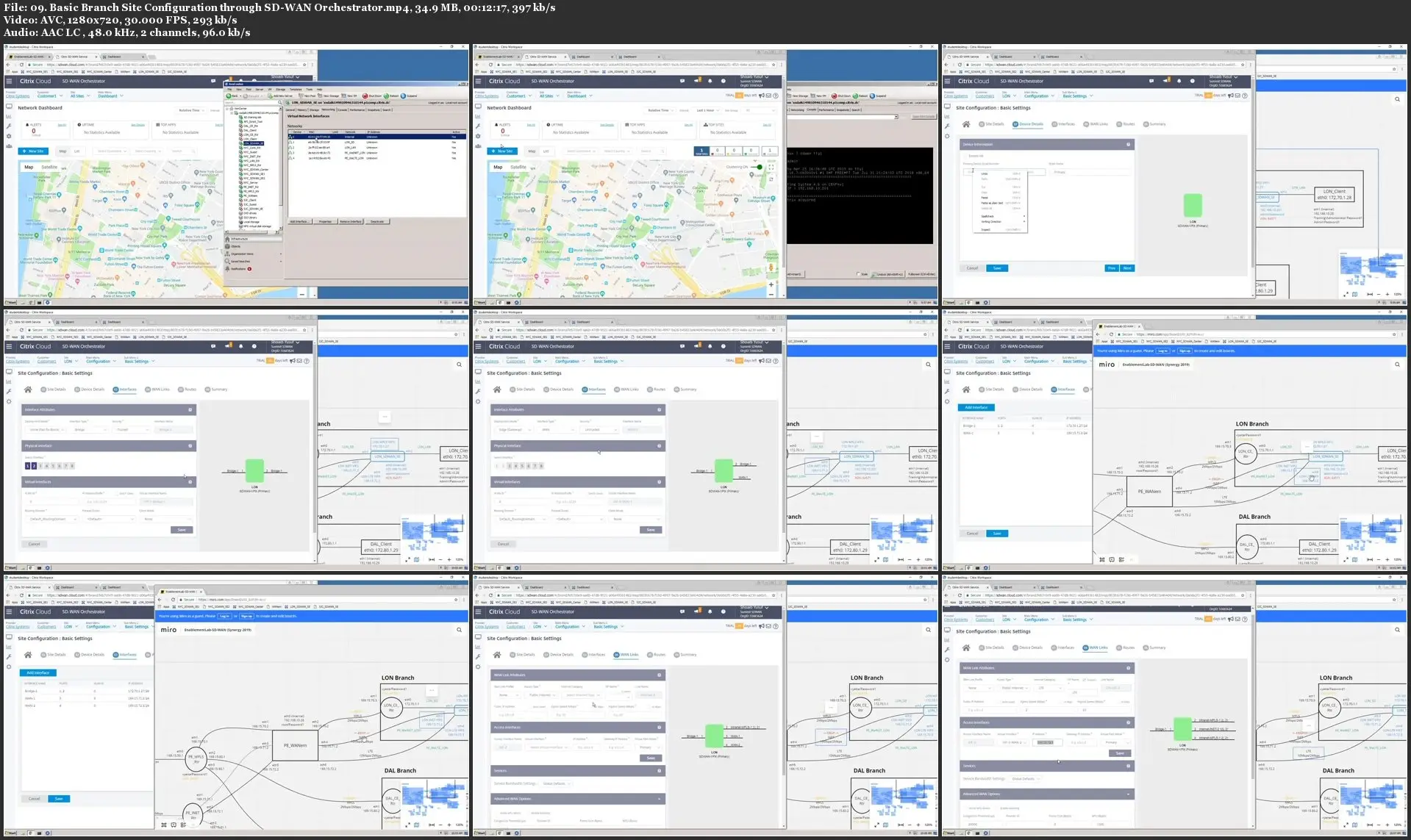In first thumbnail, click the bookmark star icon
1411x840 pixels.
pos(306,64)
